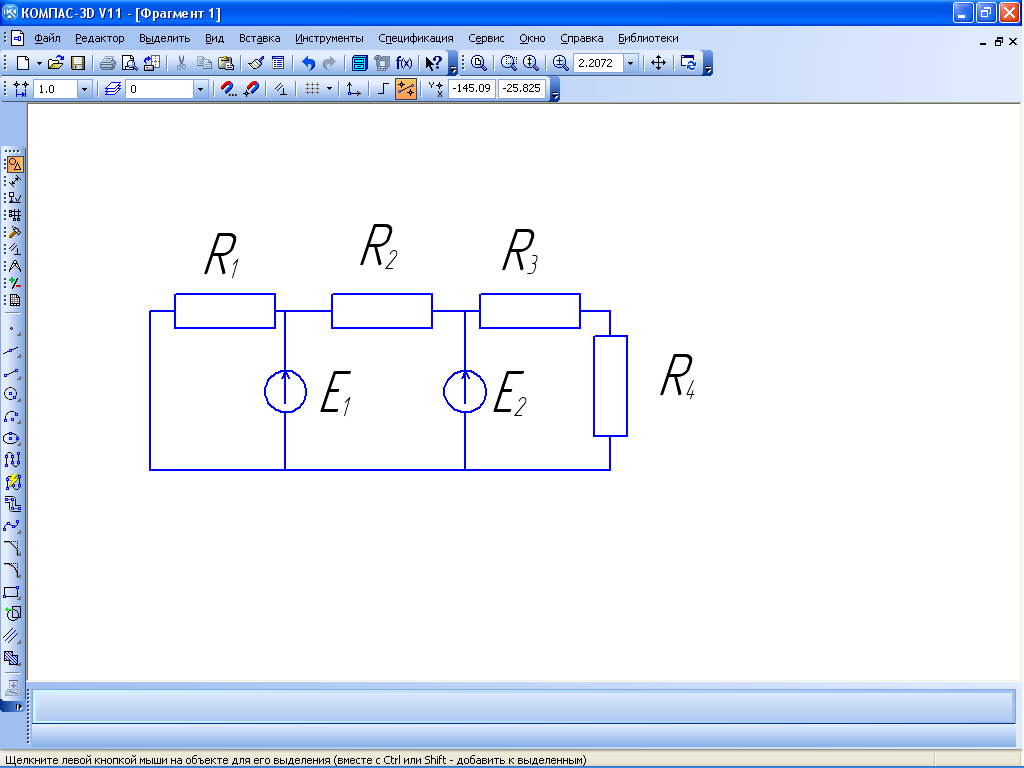
Task: Click the cursor step field showing 1.0
Action: point(56,89)
